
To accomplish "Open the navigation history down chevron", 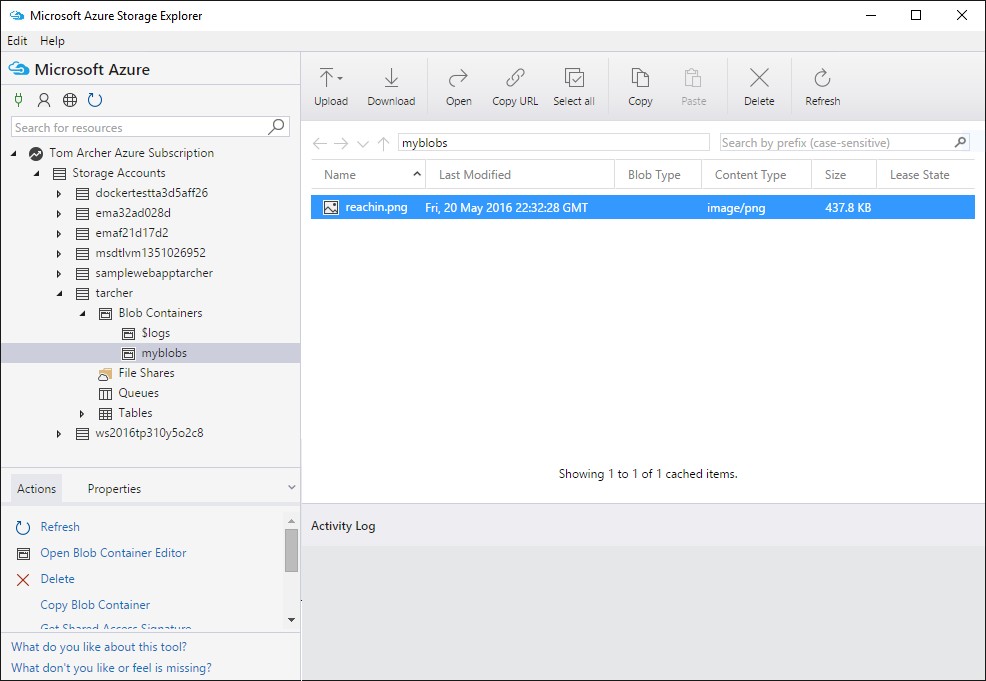I will point(362,143).
